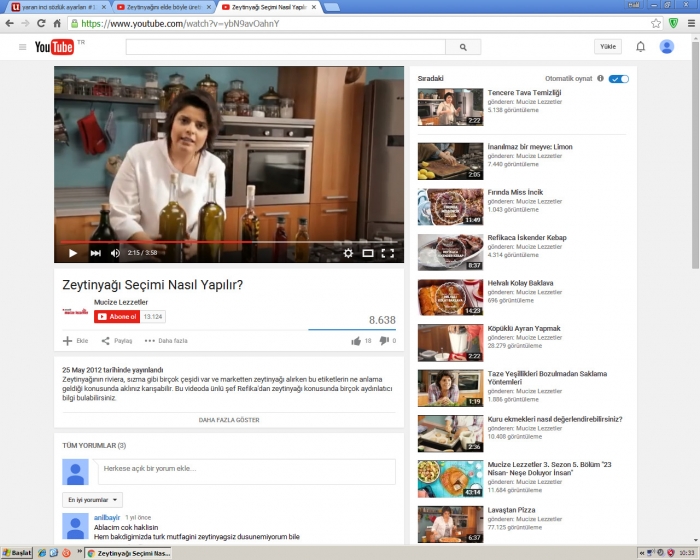Share the video using Paylaş

pyautogui.click(x=117, y=341)
